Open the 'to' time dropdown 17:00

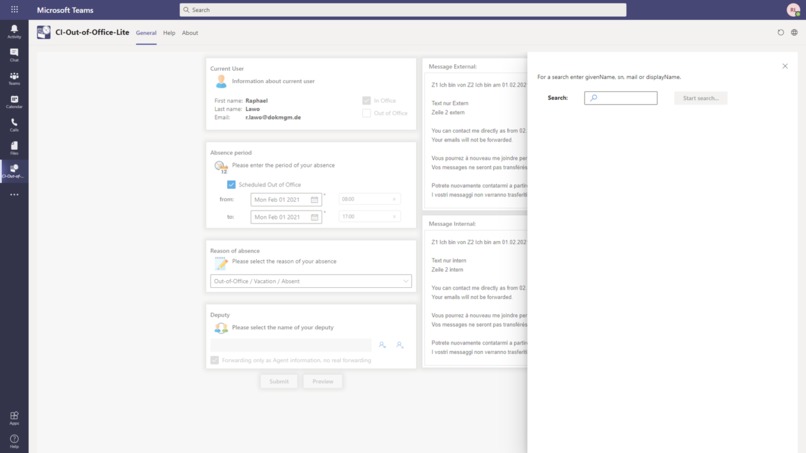pos(369,216)
